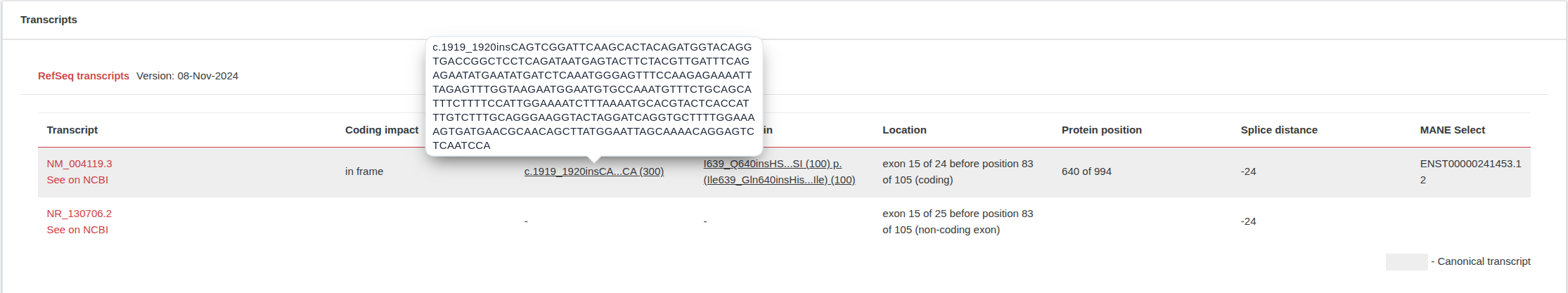Click the Transcript column header
1568x293 pixels.
click(x=72, y=130)
